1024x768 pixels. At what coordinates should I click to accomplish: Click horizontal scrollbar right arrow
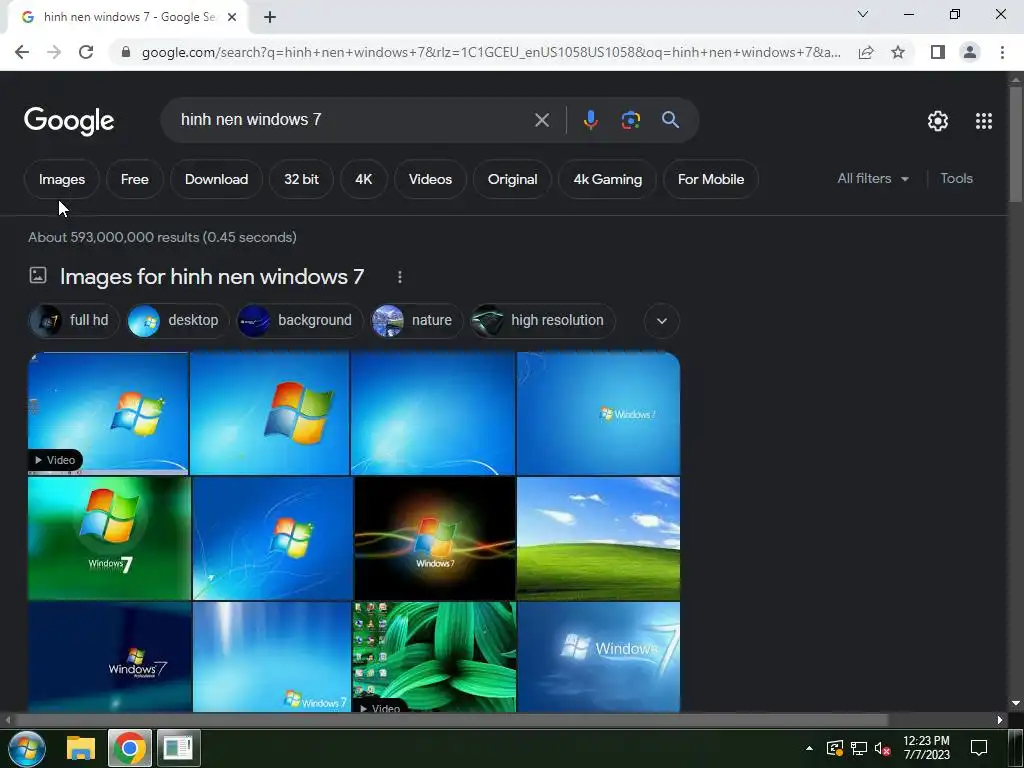tap(1000, 720)
